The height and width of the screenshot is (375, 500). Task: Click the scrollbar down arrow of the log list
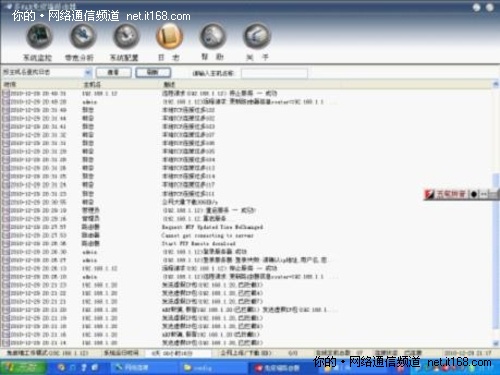495,343
